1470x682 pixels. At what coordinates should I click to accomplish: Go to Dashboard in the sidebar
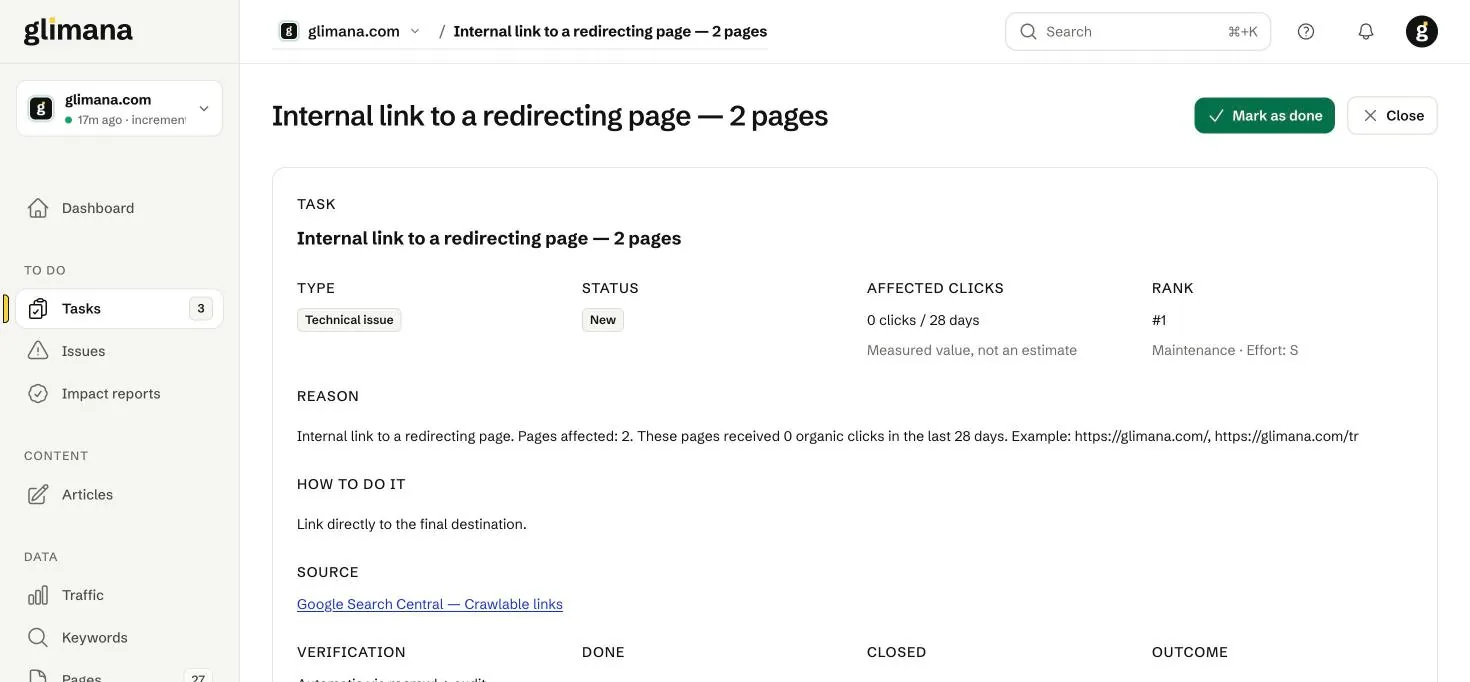(x=119, y=208)
